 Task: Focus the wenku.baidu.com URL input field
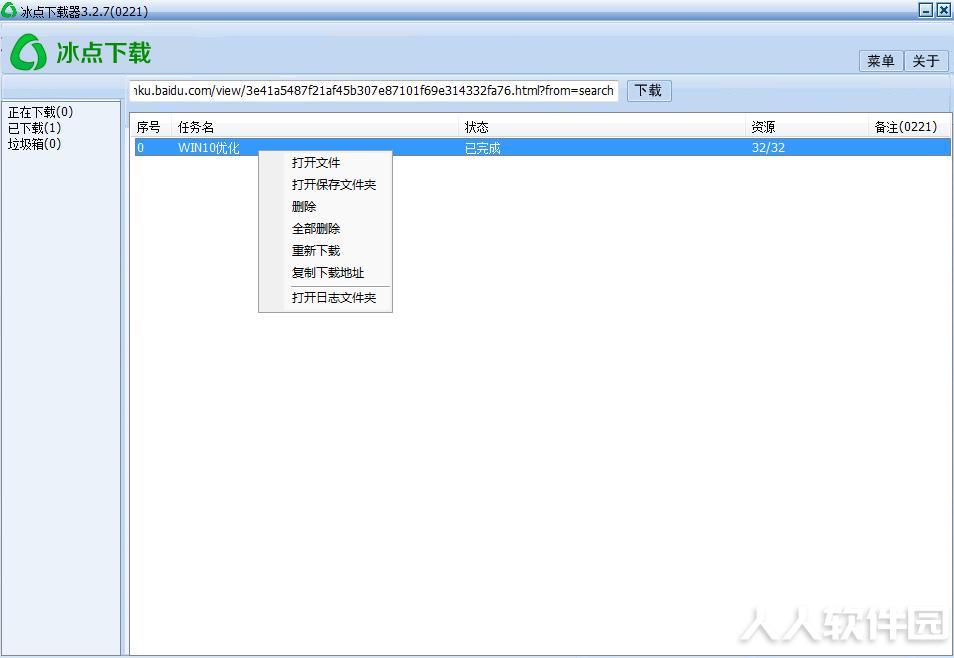(x=374, y=91)
